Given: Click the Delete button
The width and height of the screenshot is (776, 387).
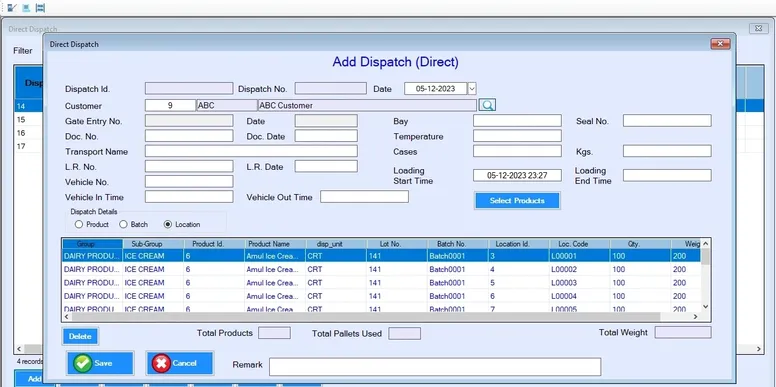Looking at the screenshot, I should coord(80,336).
